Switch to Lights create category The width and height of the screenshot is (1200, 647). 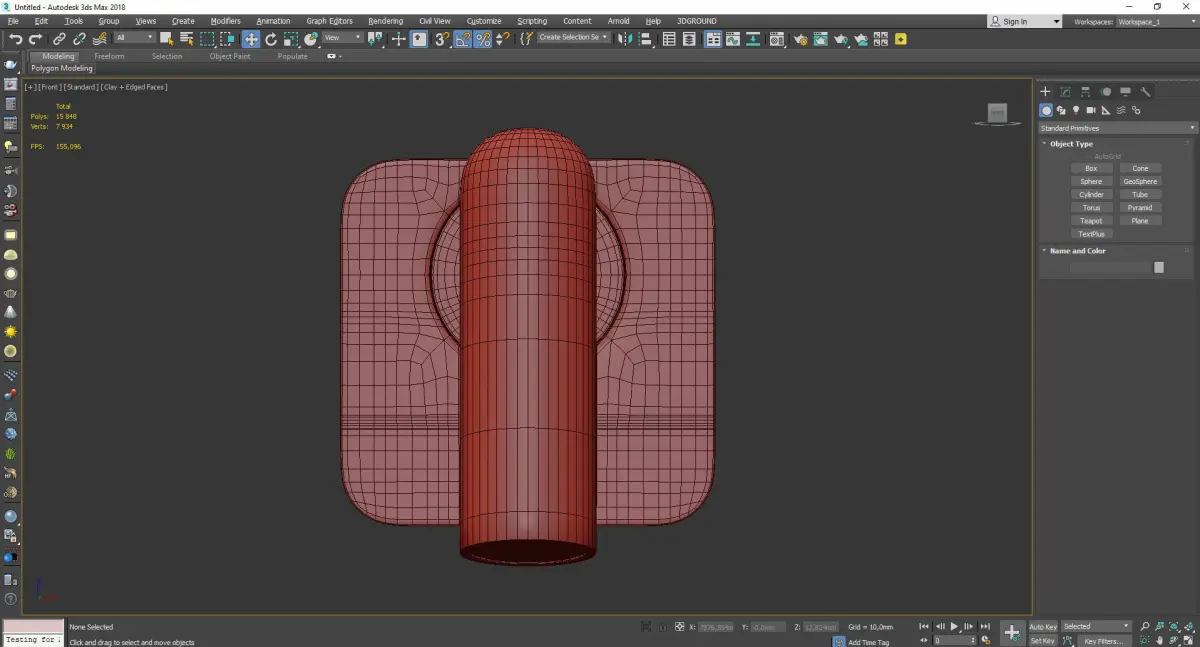point(1076,110)
